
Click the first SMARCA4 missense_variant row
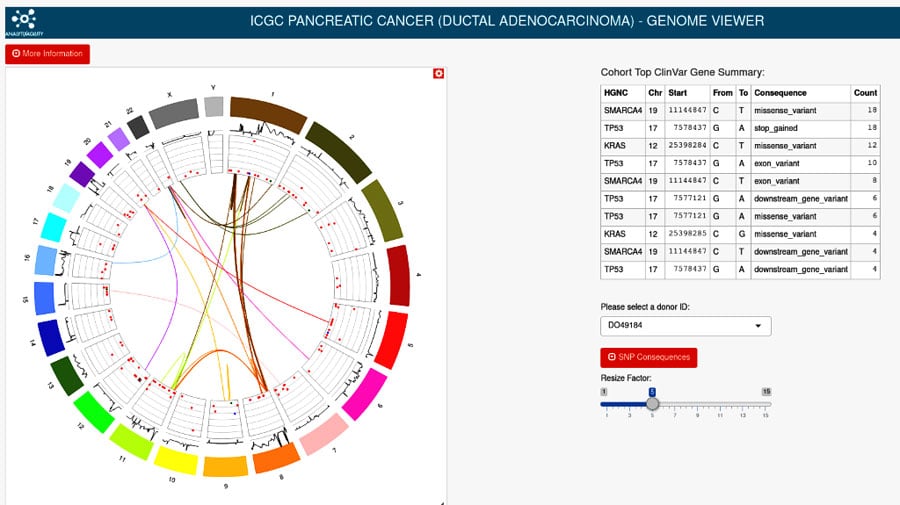[x=740, y=110]
